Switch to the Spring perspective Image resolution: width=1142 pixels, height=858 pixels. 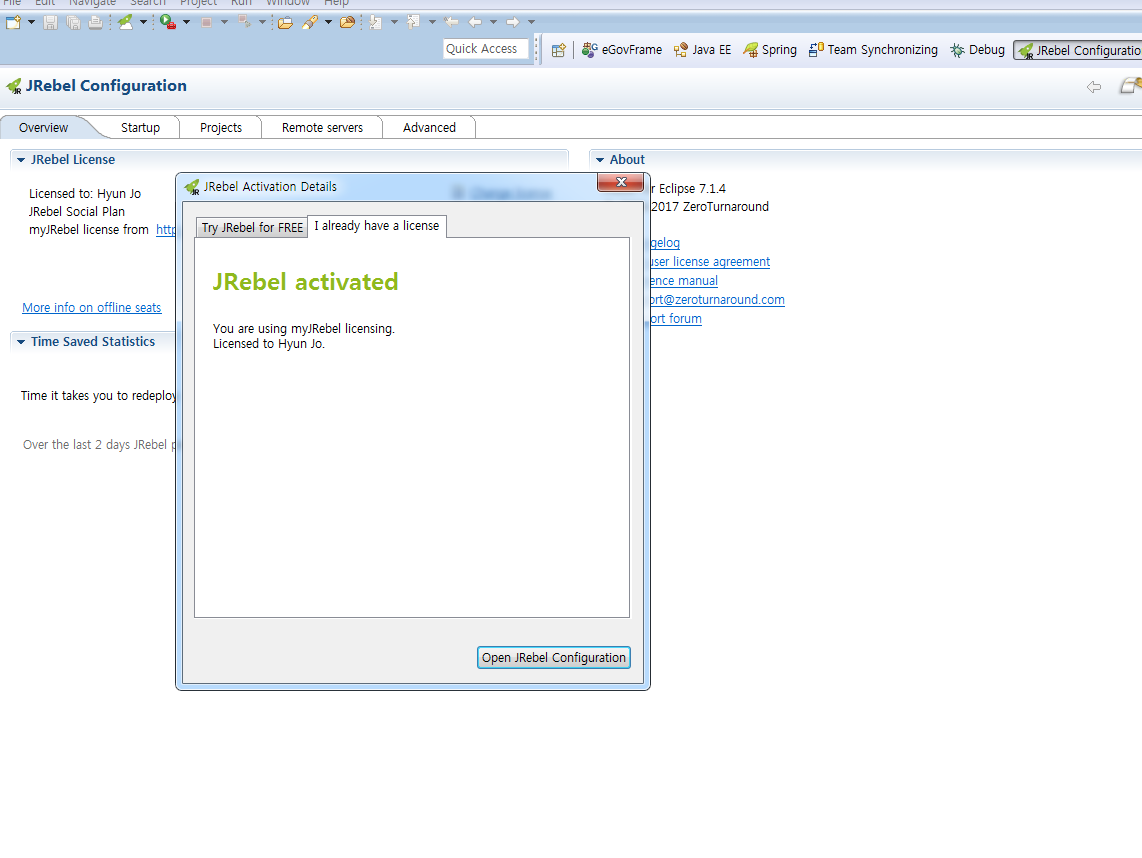coord(770,50)
